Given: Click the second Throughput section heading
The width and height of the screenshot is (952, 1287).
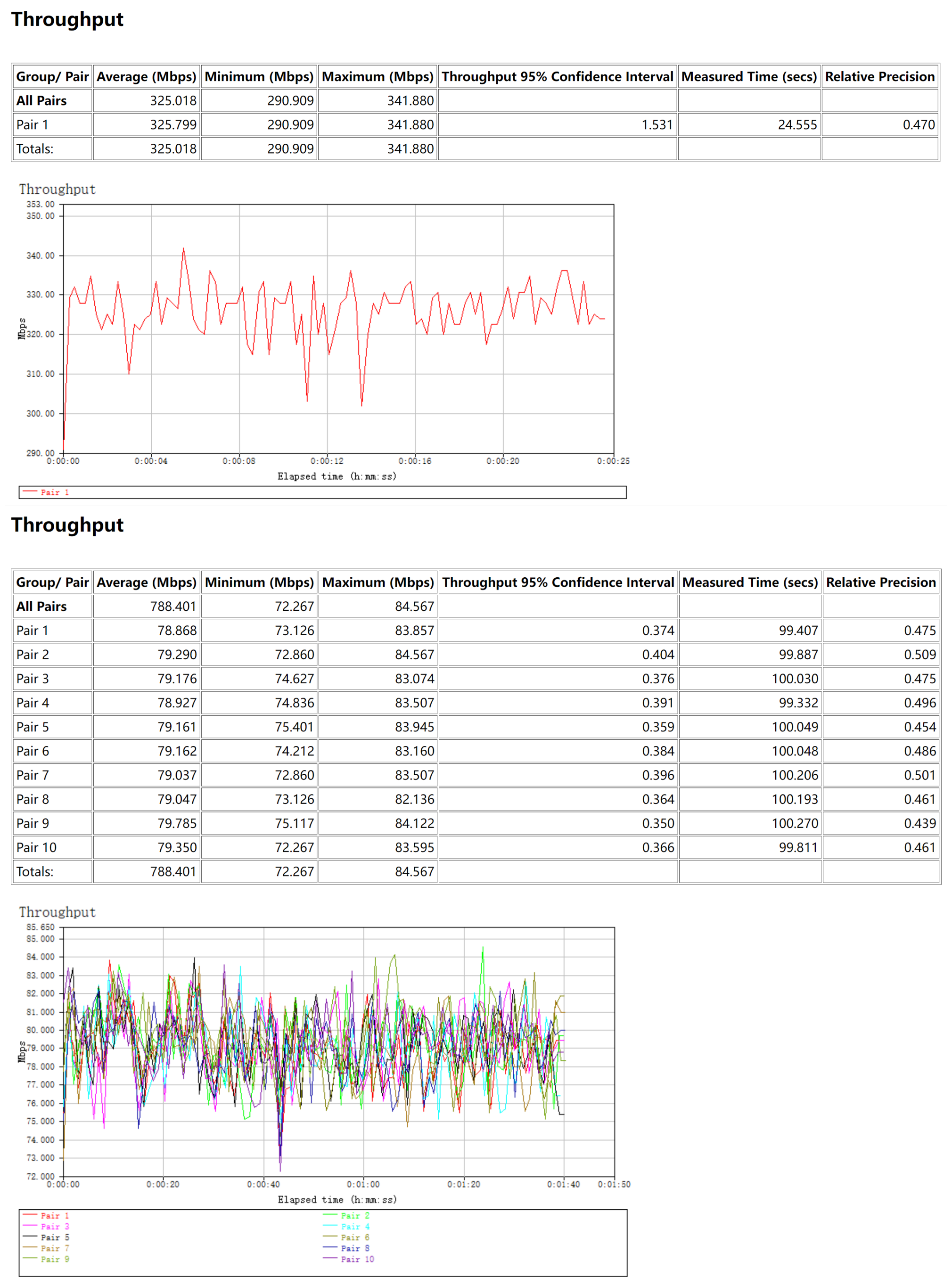Looking at the screenshot, I should [x=67, y=524].
